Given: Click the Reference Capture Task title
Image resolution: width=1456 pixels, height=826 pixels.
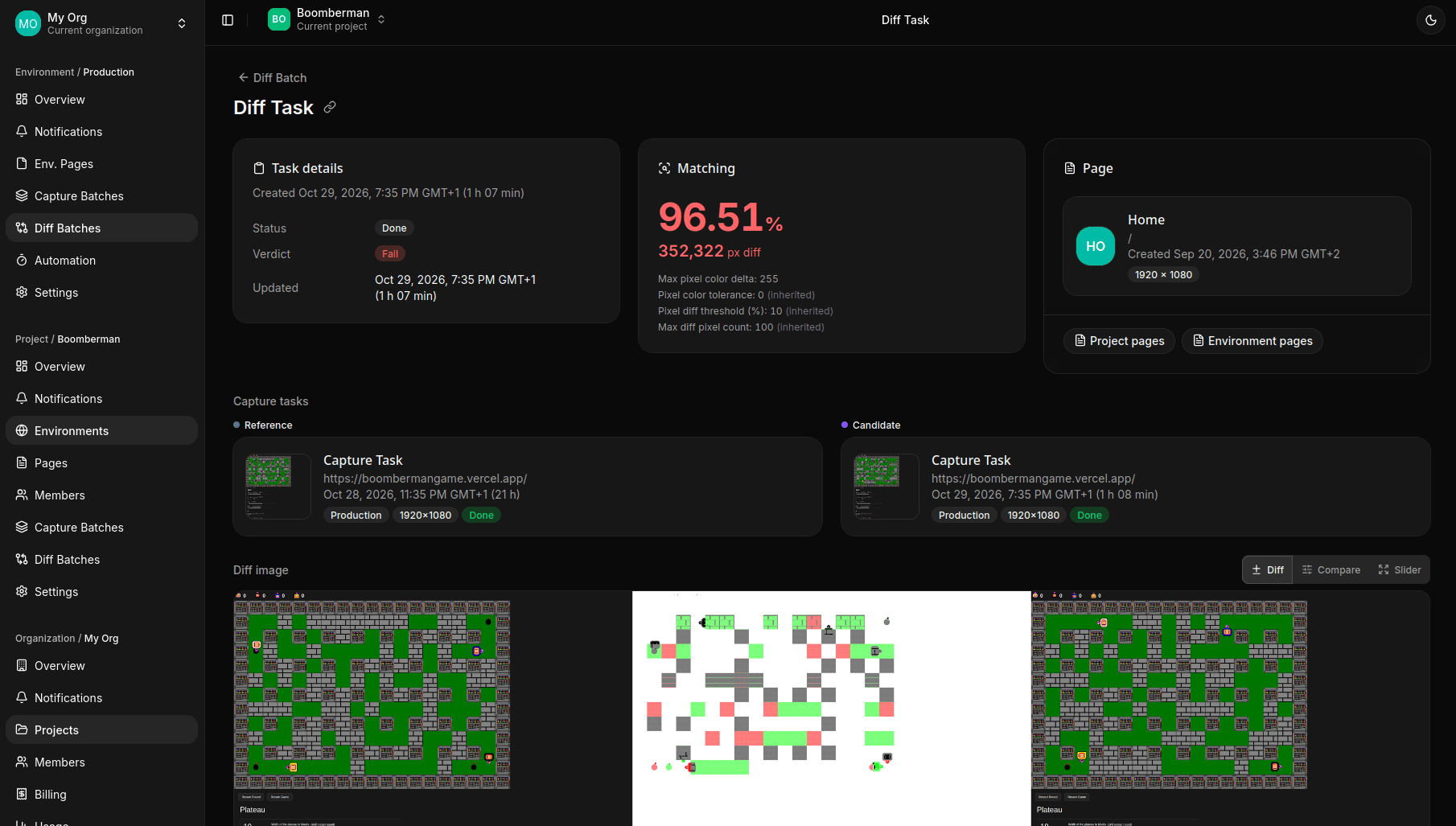Looking at the screenshot, I should pos(363,460).
